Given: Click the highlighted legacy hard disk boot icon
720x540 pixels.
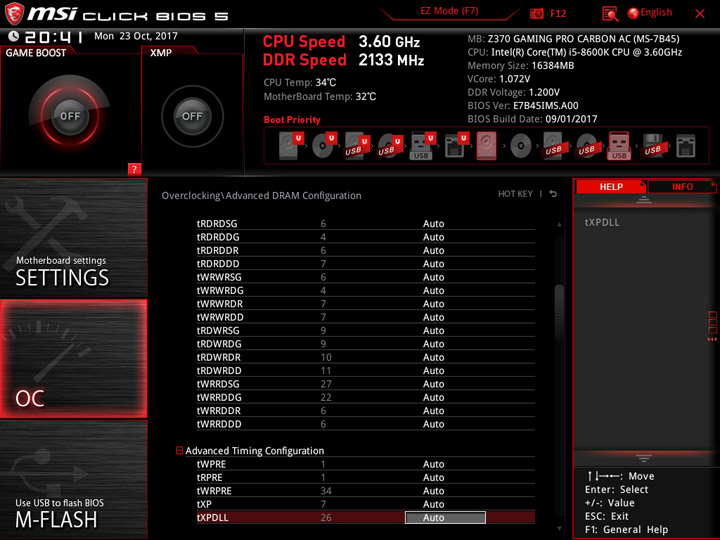Looking at the screenshot, I should click(x=486, y=146).
